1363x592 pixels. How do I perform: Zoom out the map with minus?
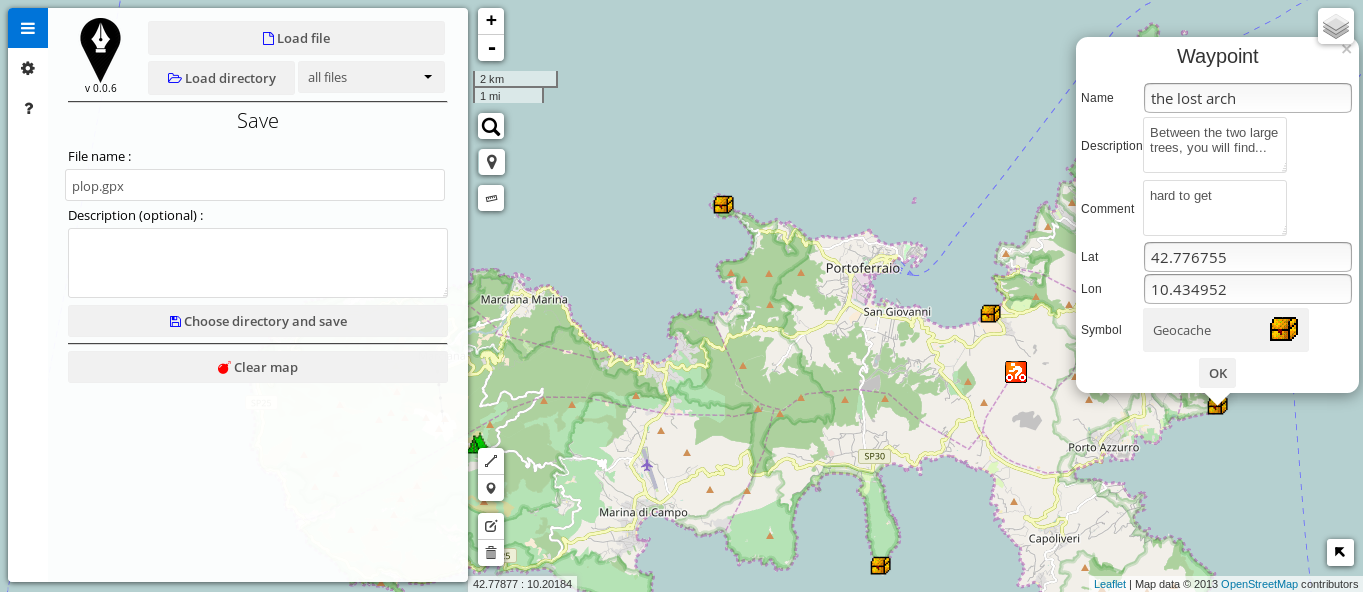[x=491, y=47]
